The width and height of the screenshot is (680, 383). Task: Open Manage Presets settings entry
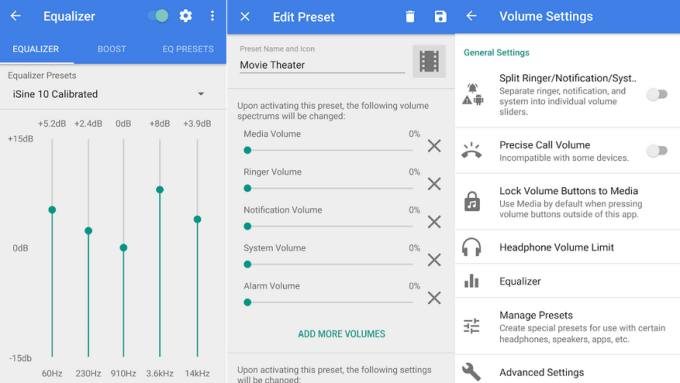[568, 327]
